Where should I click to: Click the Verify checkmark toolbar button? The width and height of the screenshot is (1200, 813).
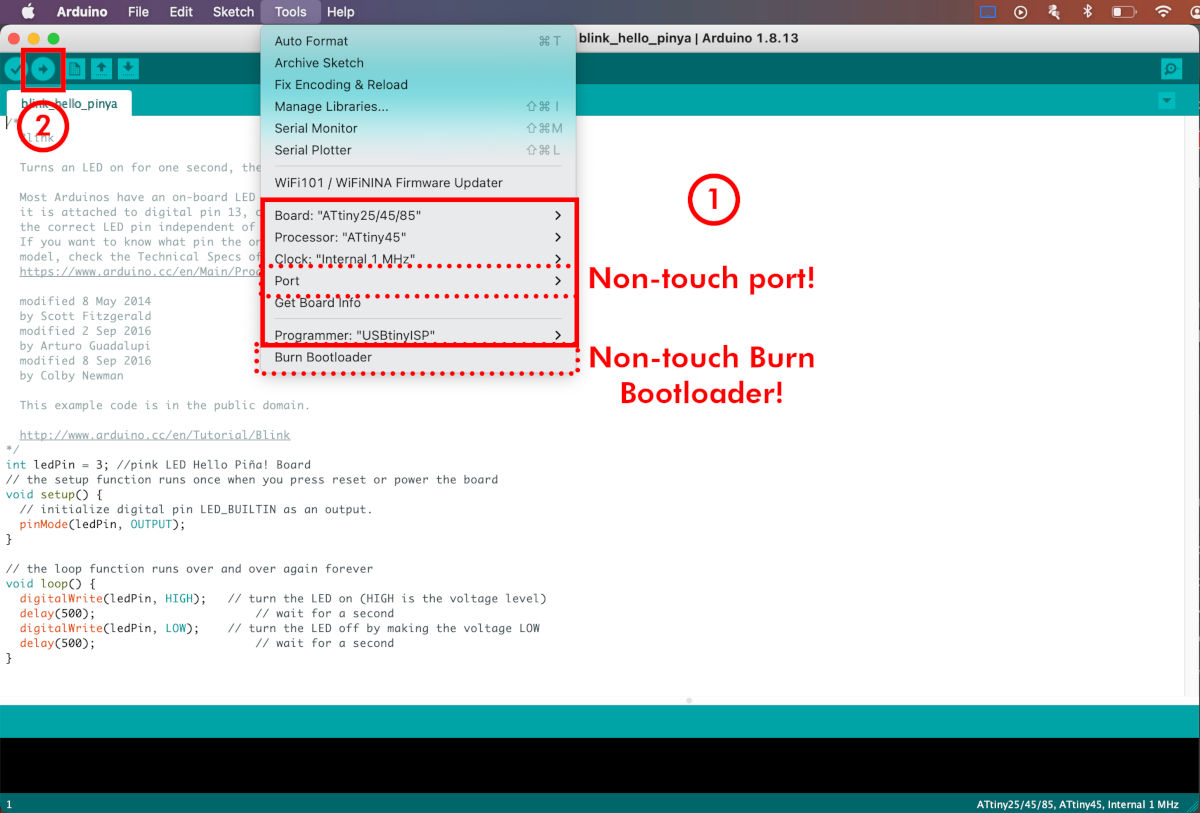pos(14,68)
